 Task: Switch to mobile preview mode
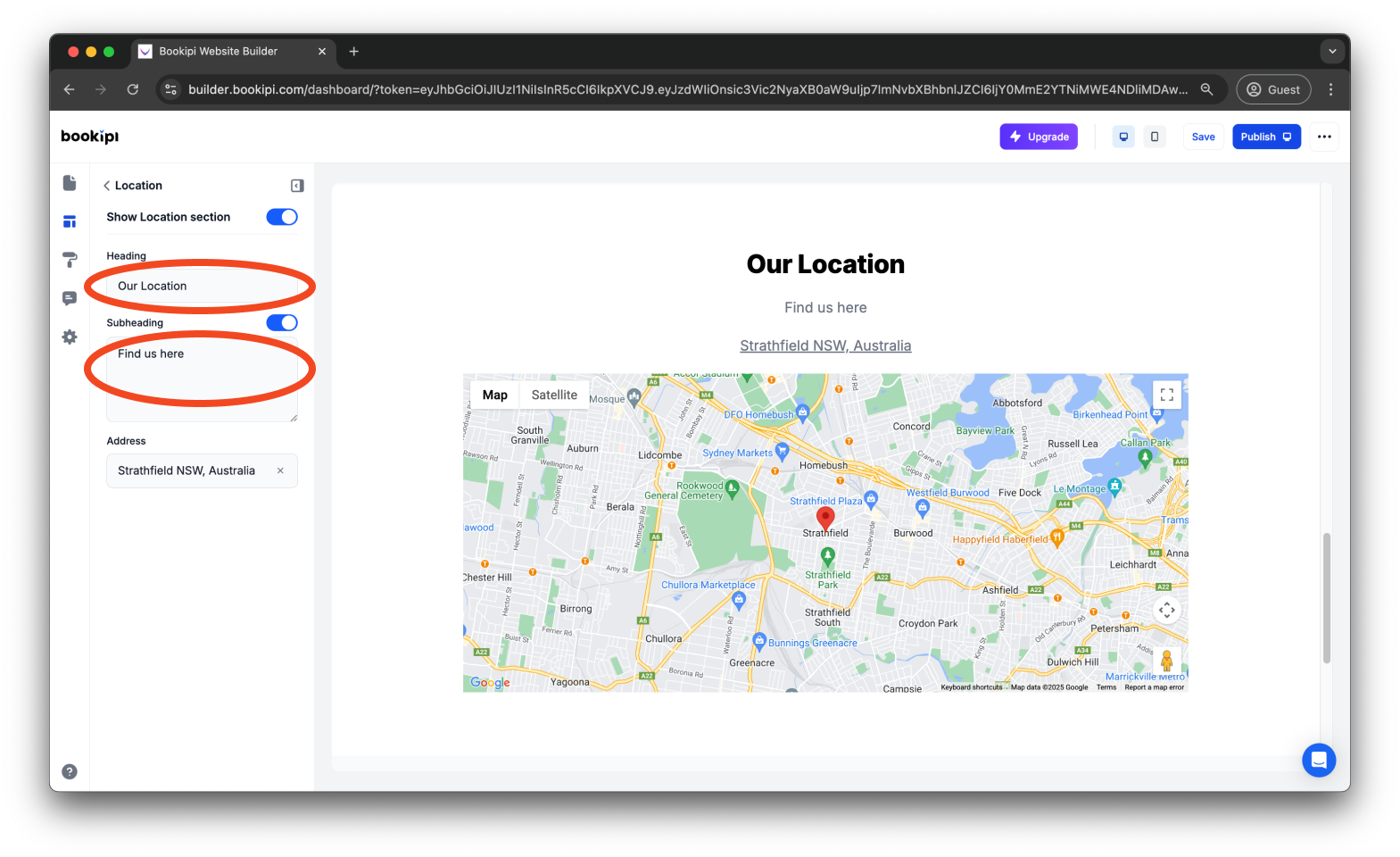pos(1155,137)
